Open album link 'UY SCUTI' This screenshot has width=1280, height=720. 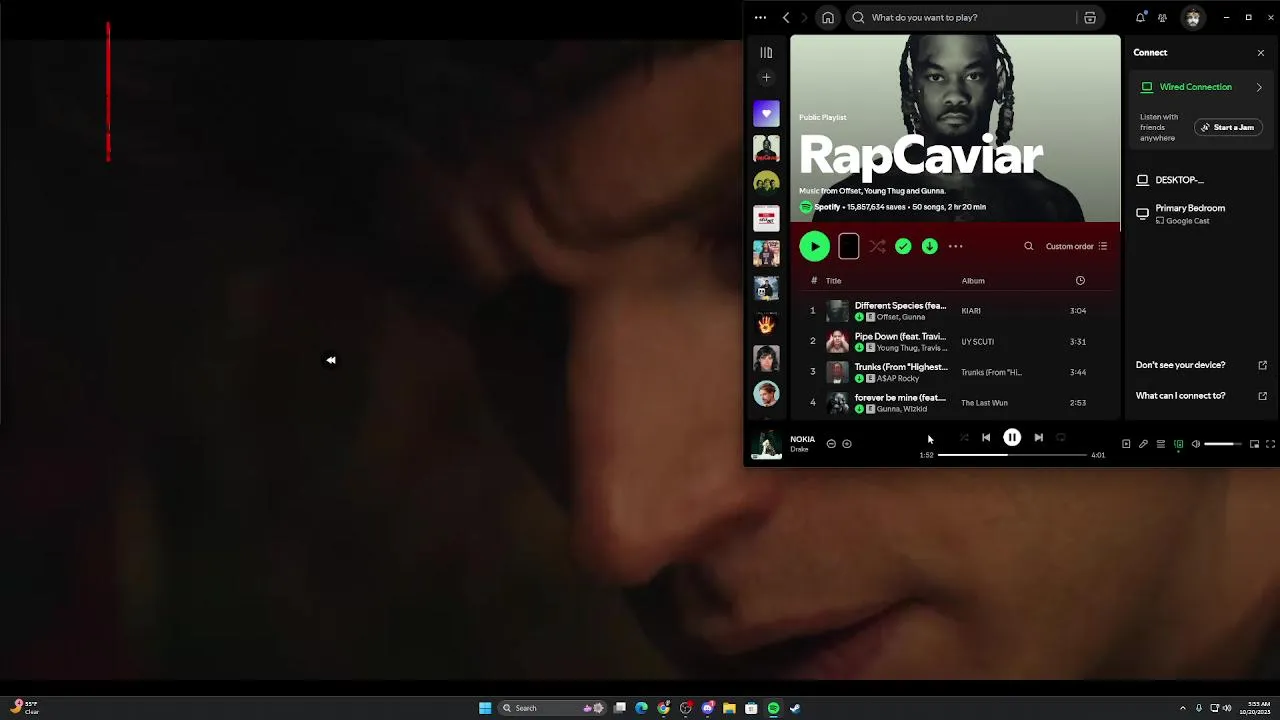tap(977, 342)
